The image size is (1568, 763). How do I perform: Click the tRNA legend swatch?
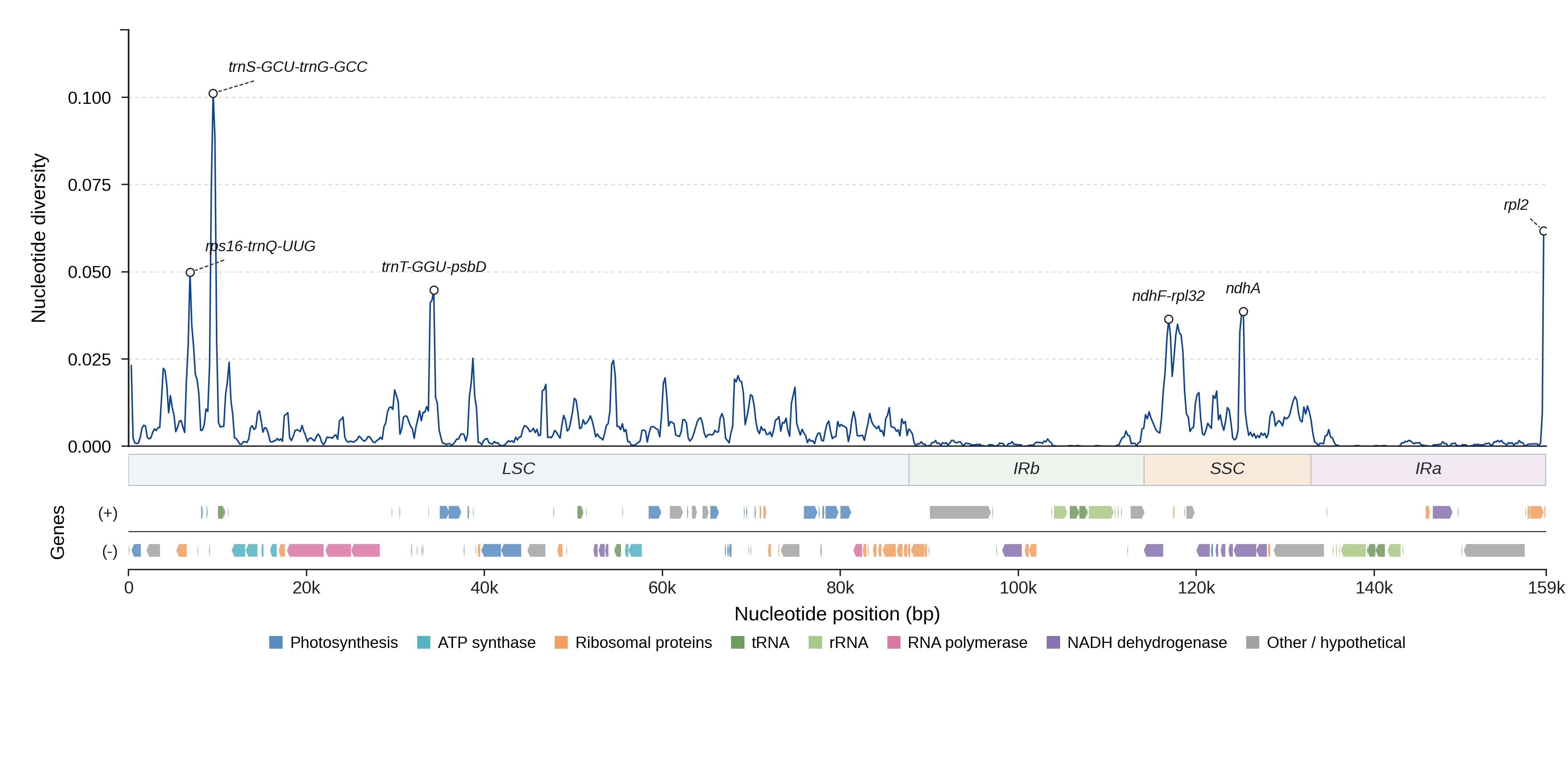coord(737,642)
